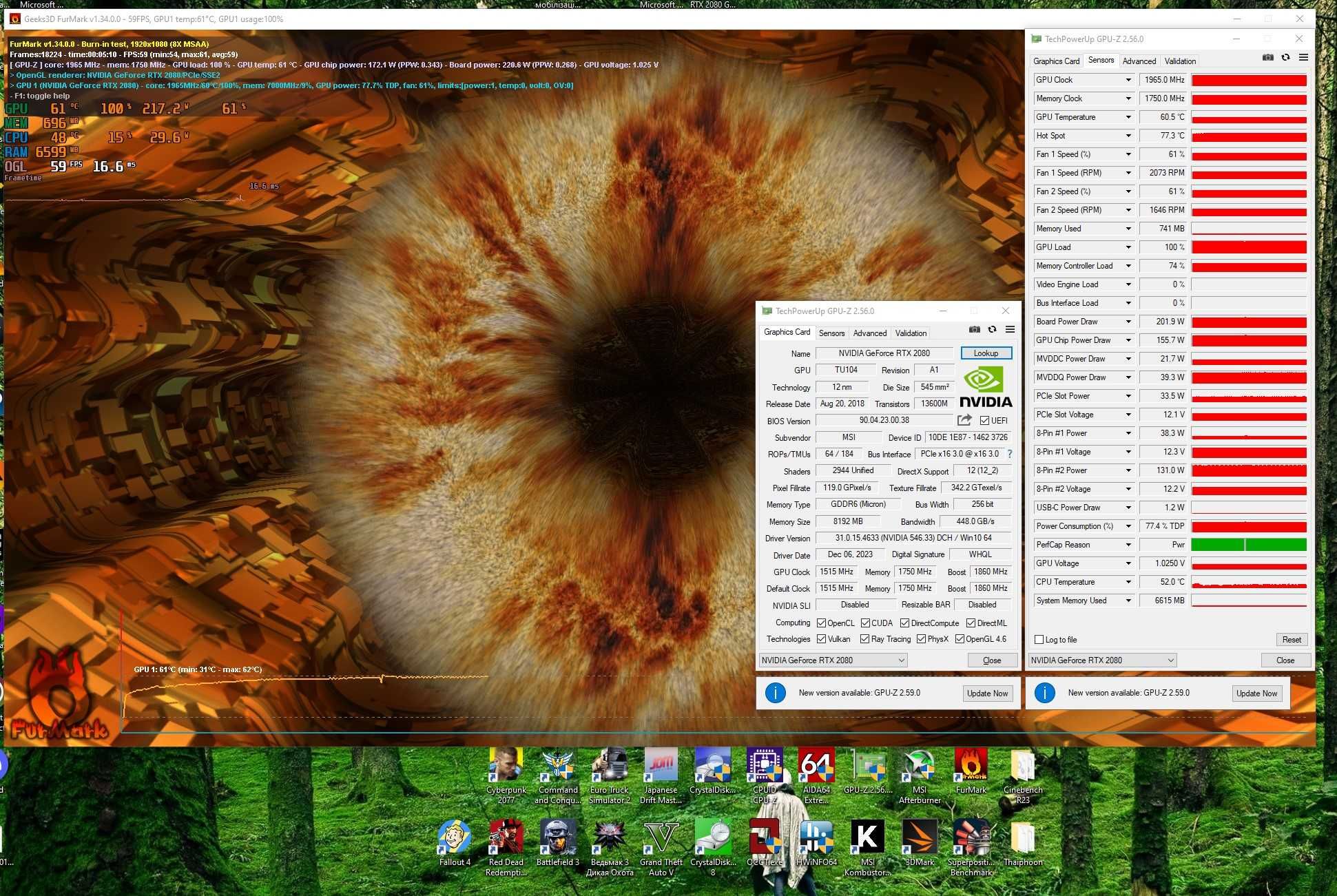Click screenshot camera icon in GPU-Z Sensors window
Image resolution: width=1337 pixels, height=896 pixels.
pos(1267,58)
